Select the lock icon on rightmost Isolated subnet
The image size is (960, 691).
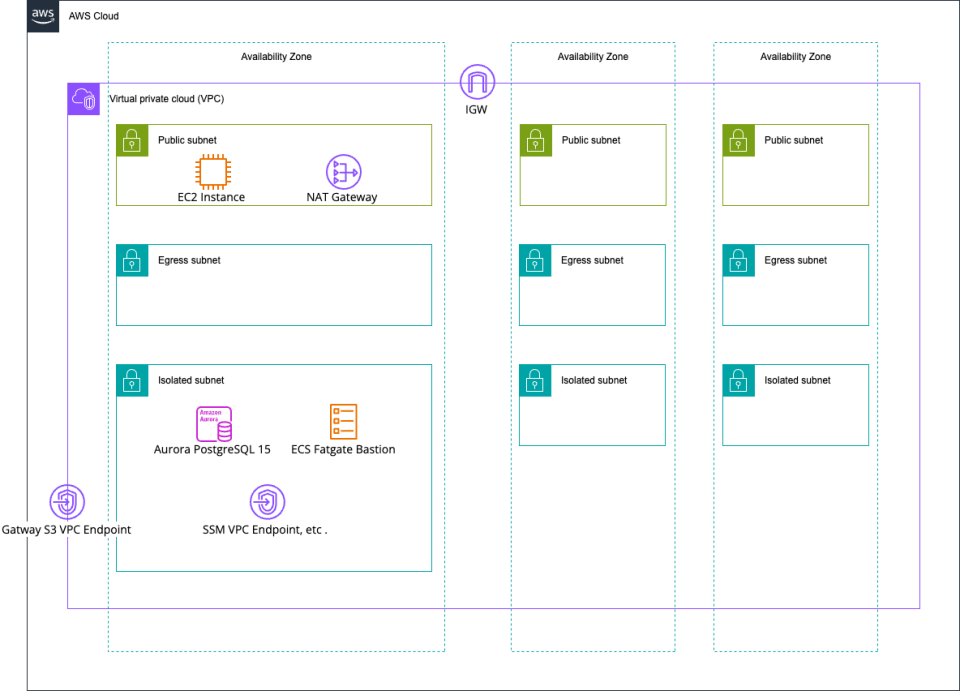tap(737, 380)
